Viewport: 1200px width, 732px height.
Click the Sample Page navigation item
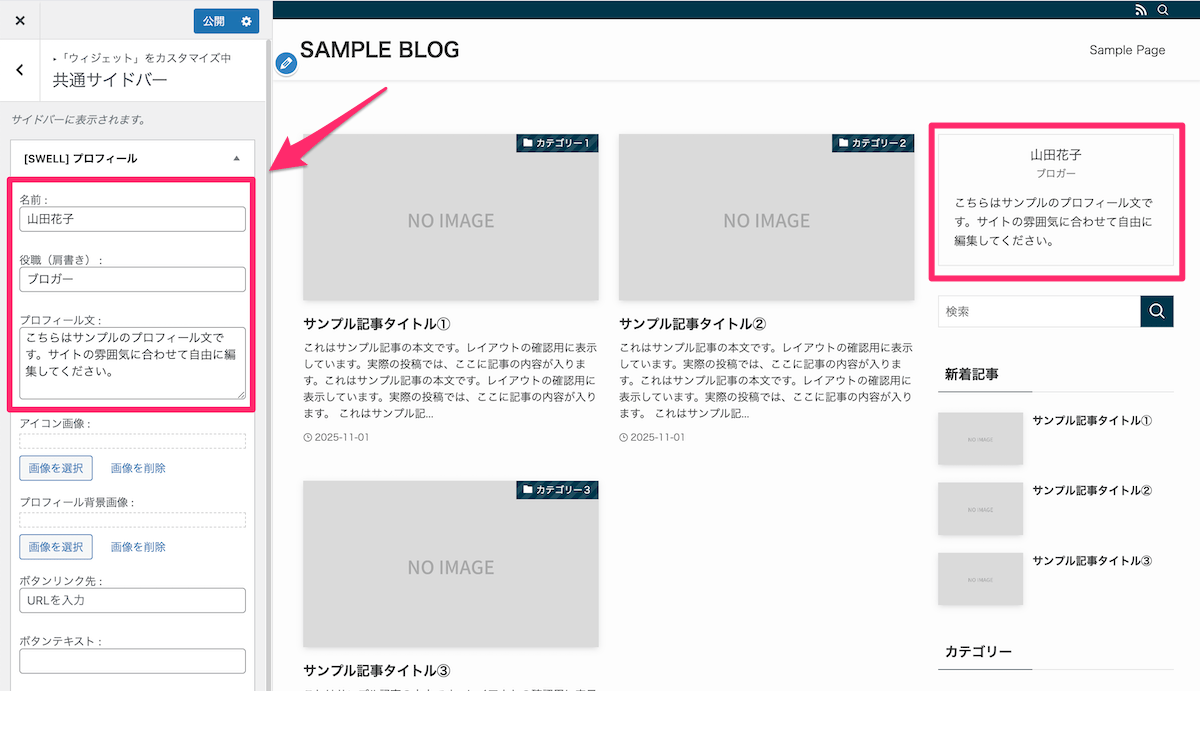click(x=1127, y=49)
